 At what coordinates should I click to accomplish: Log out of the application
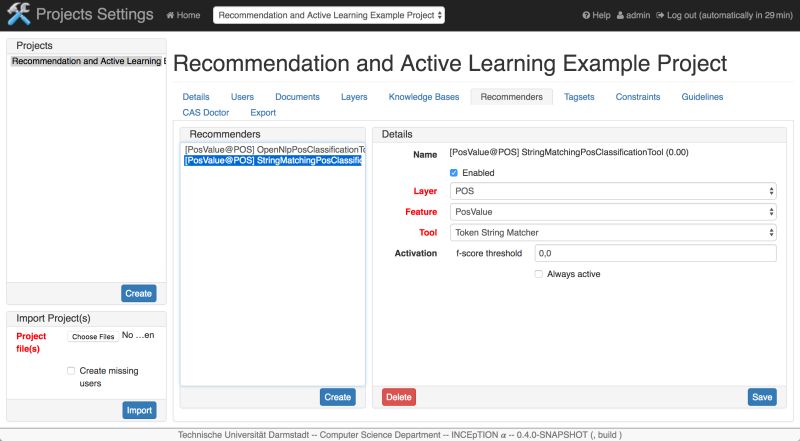[x=724, y=15]
